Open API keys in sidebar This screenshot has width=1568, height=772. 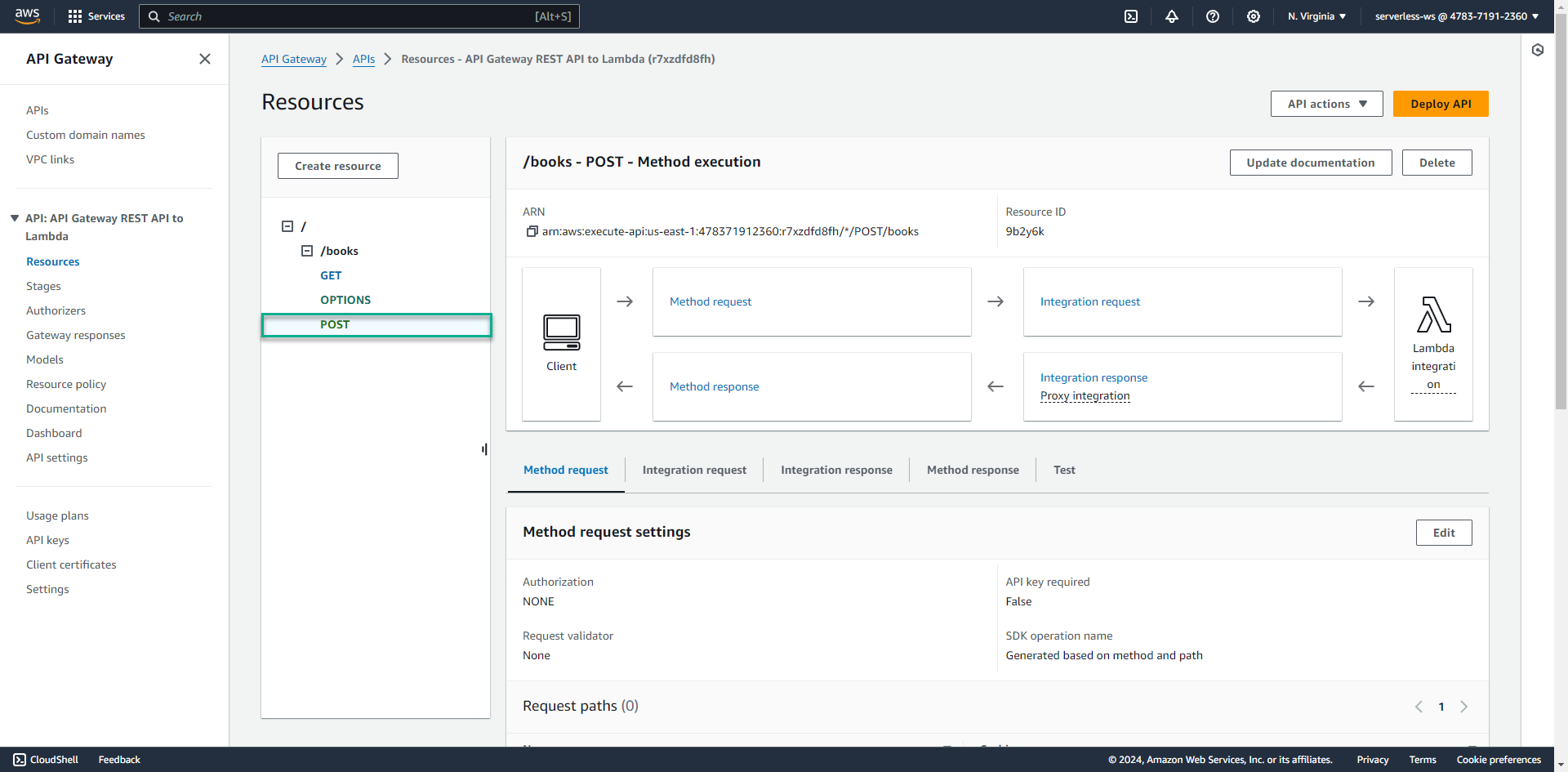(x=47, y=540)
